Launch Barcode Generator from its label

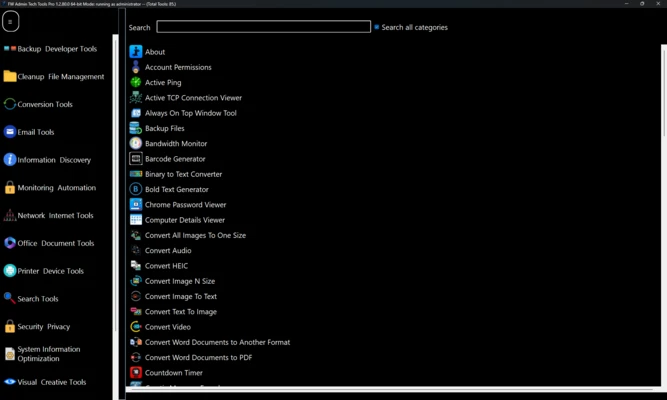(175, 159)
